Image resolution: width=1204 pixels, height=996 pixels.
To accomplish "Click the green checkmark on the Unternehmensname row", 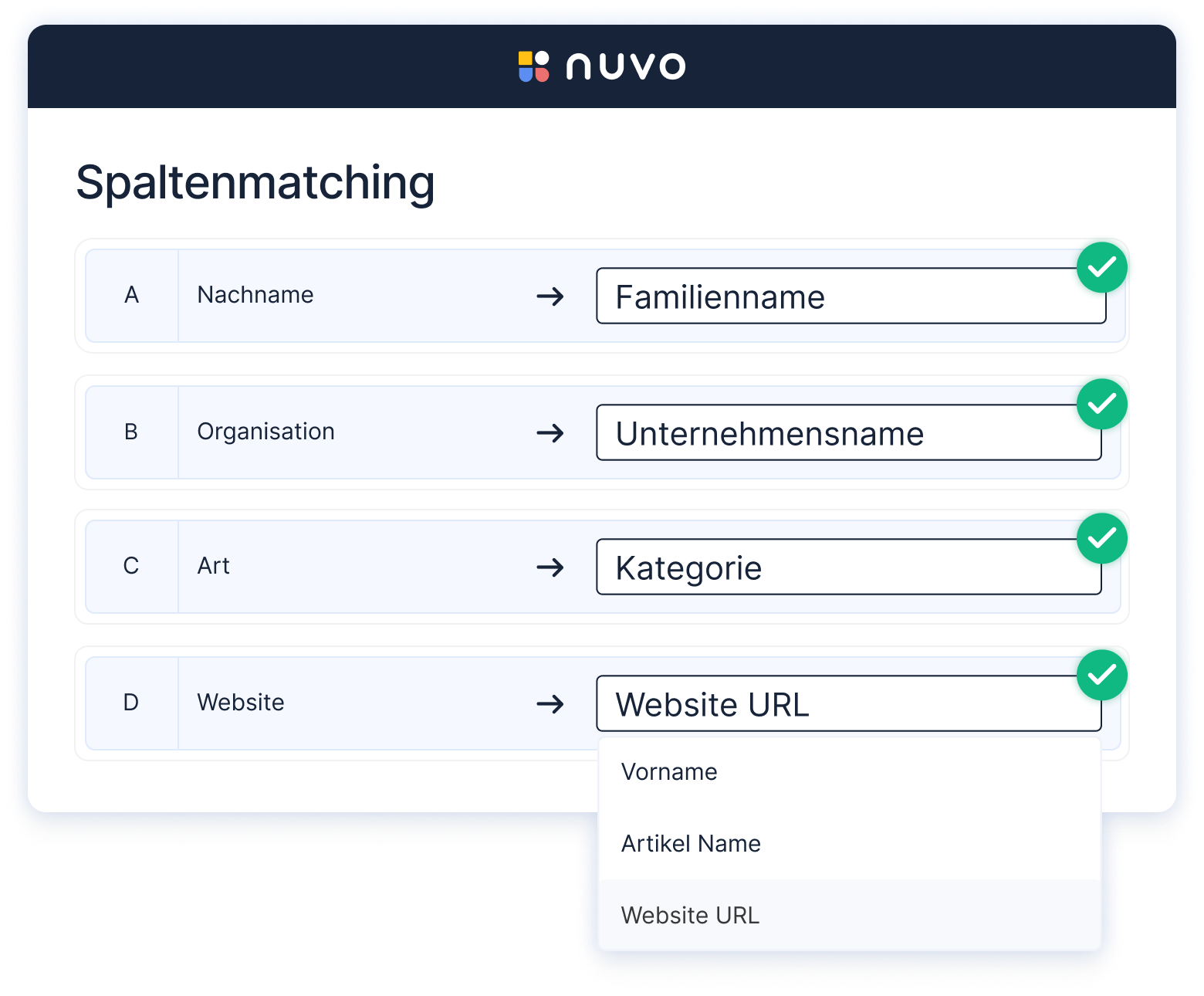I will pos(1101,405).
